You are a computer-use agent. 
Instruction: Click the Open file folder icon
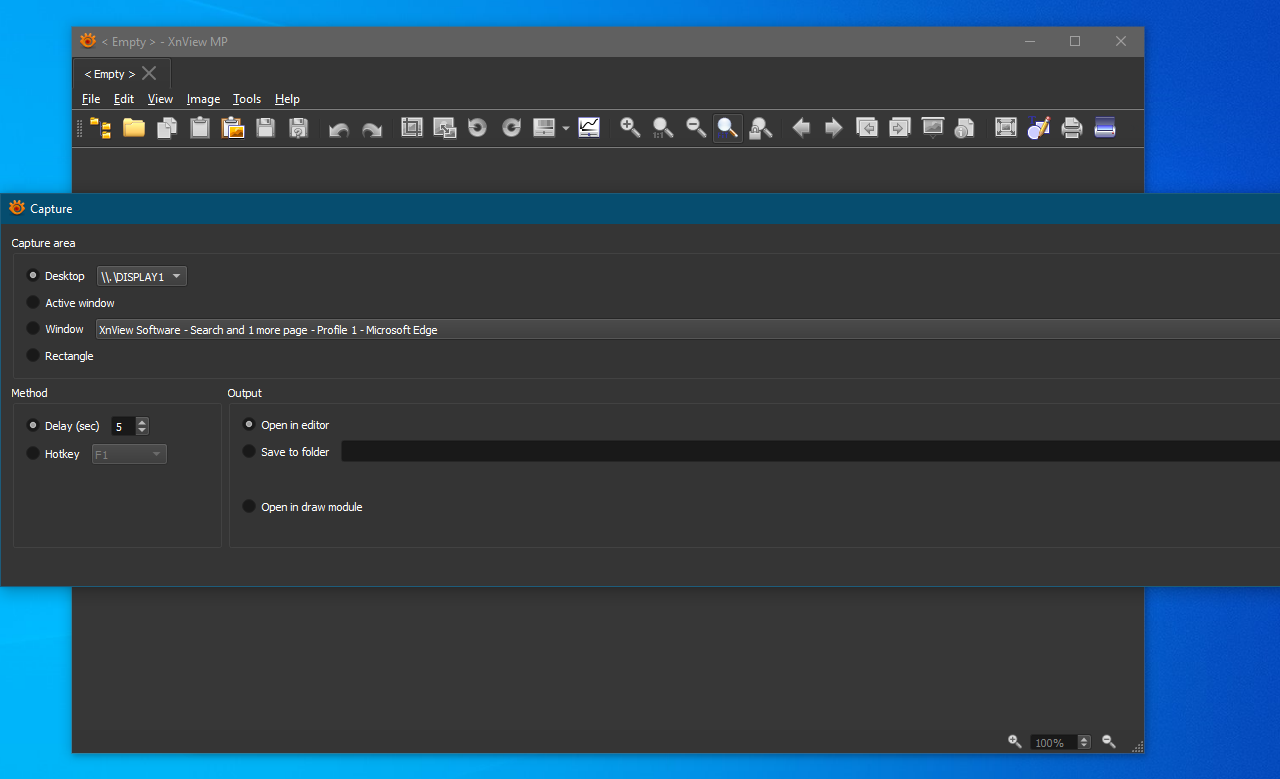coord(134,128)
